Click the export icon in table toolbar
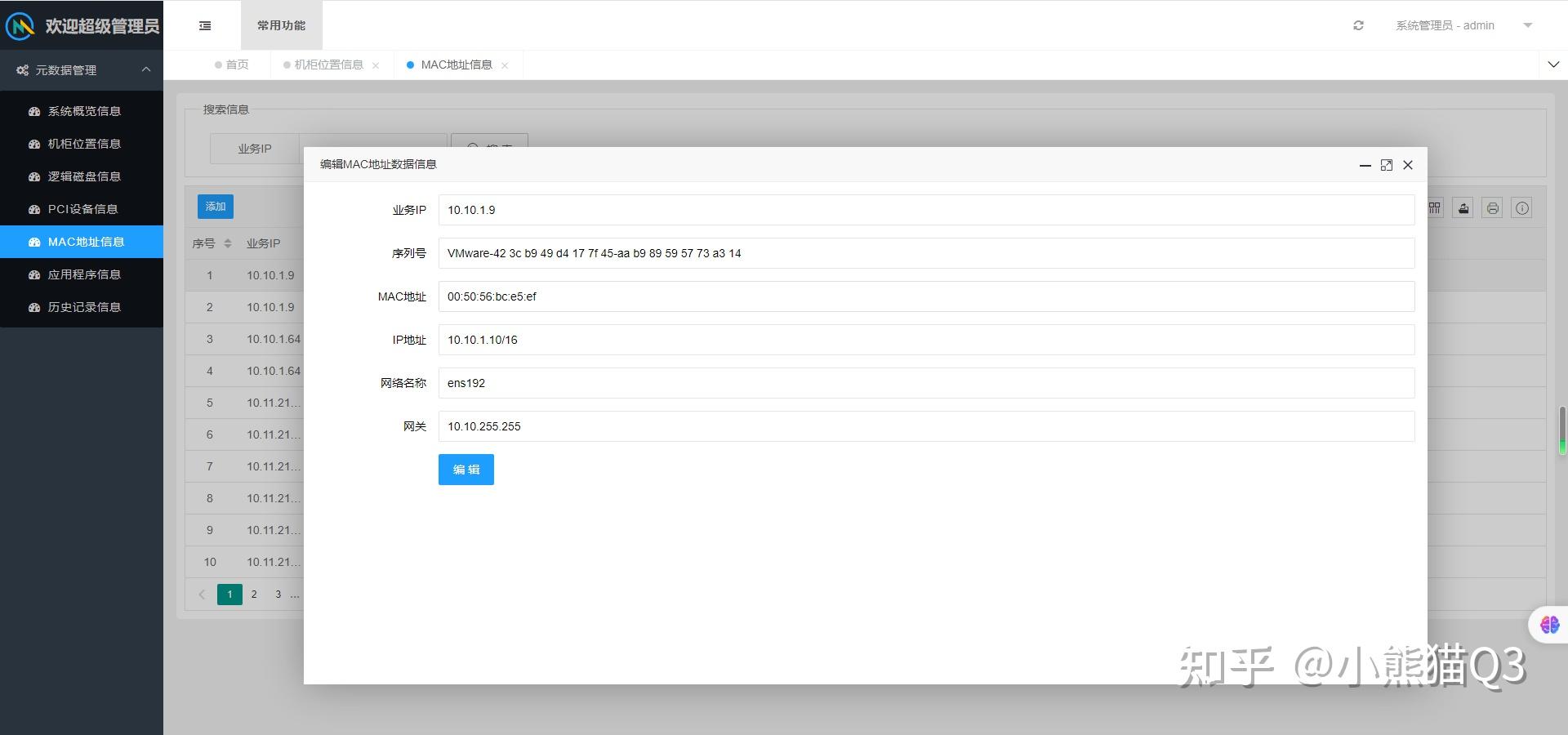Image resolution: width=1568 pixels, height=735 pixels. 1463,208
